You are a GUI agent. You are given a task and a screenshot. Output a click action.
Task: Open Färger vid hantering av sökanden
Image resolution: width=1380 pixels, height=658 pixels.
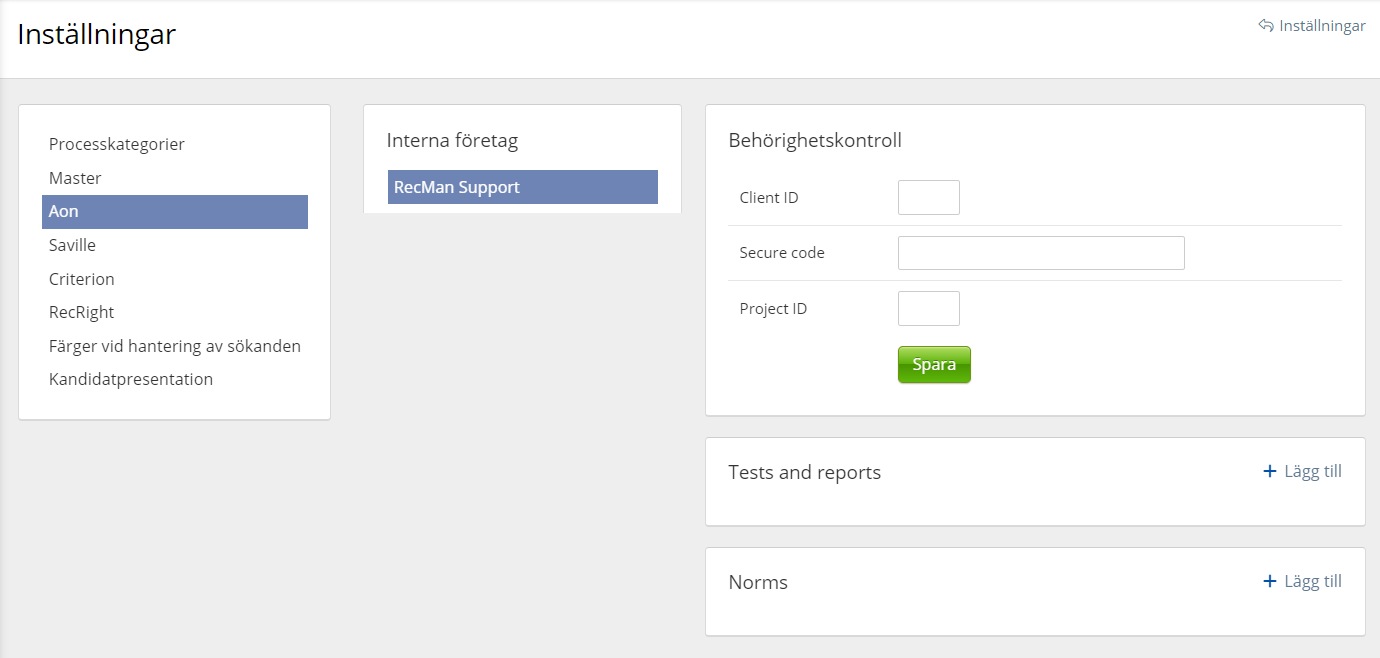[x=174, y=346]
